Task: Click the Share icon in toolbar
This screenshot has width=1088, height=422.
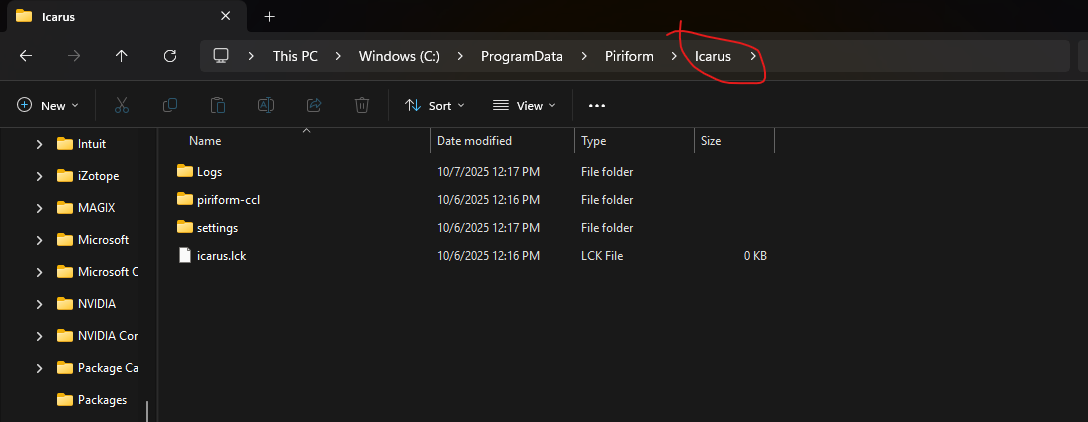Action: [x=314, y=105]
